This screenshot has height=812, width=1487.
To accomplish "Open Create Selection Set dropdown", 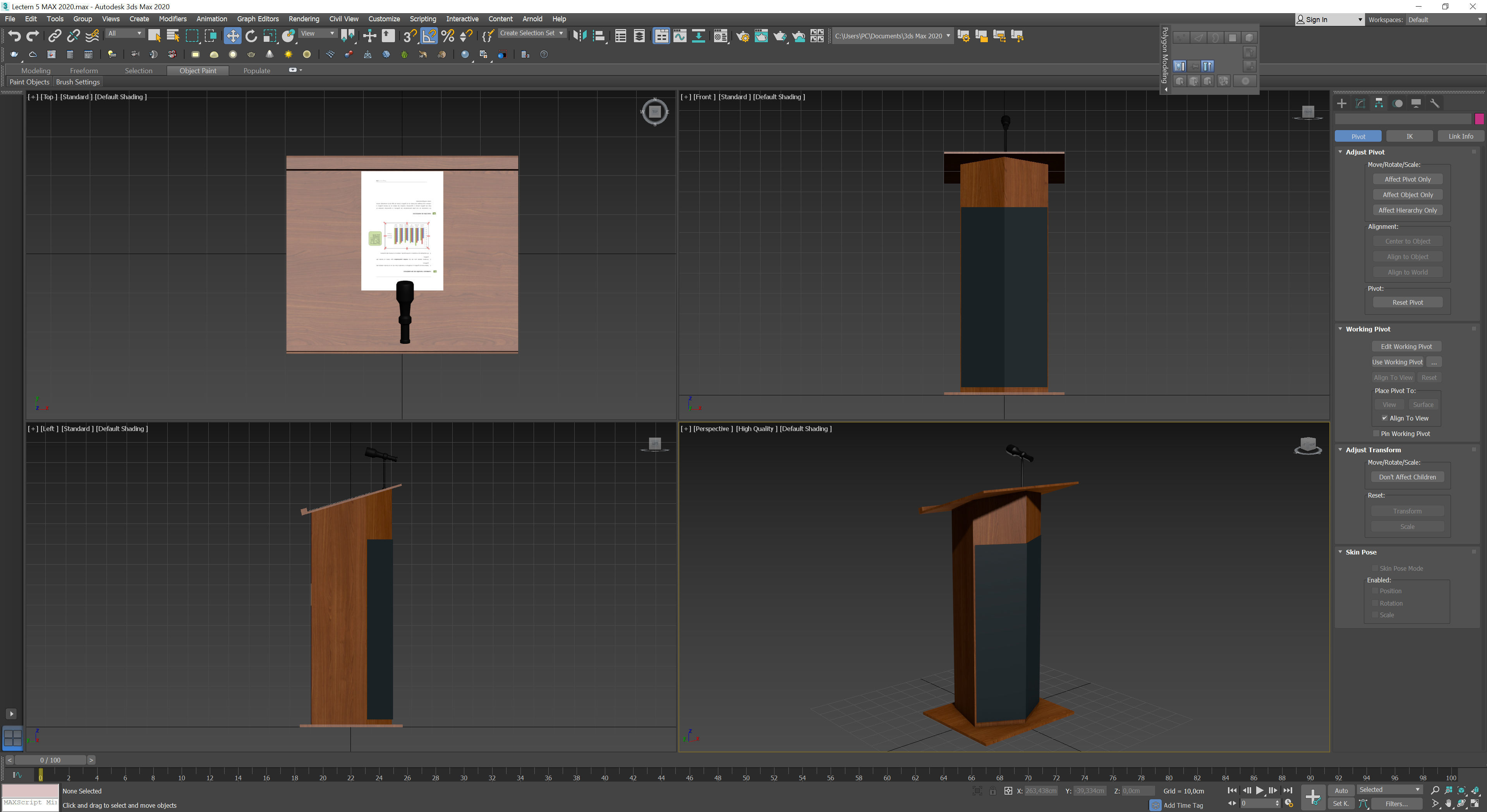I will click(532, 33).
